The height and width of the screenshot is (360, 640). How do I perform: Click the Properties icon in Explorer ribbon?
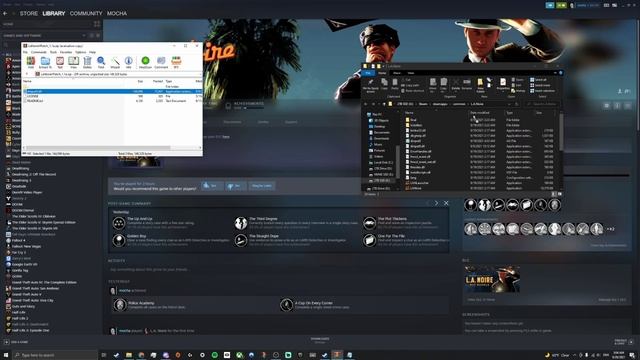click(503, 84)
